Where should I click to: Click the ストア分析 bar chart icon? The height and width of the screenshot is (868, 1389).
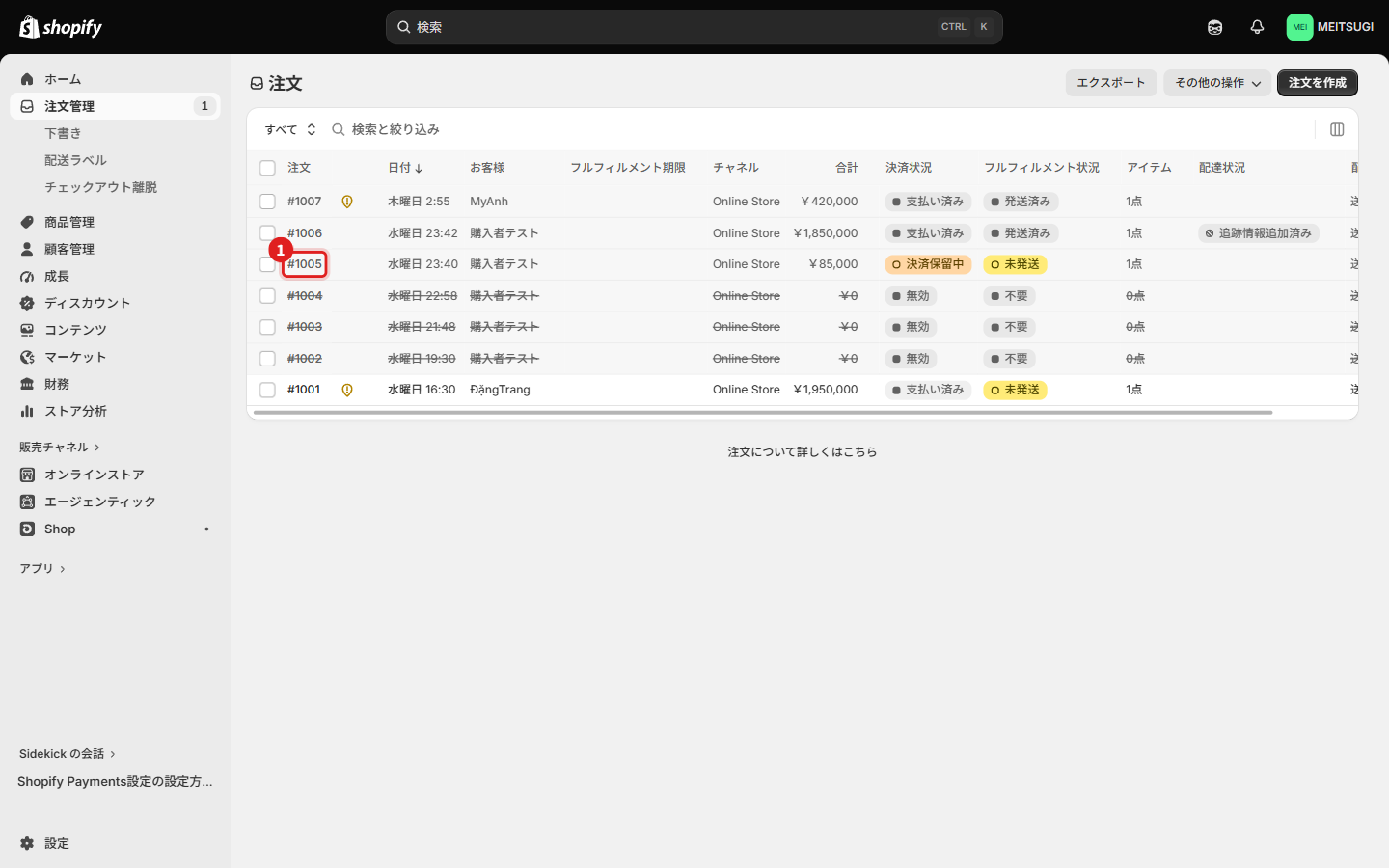27,411
